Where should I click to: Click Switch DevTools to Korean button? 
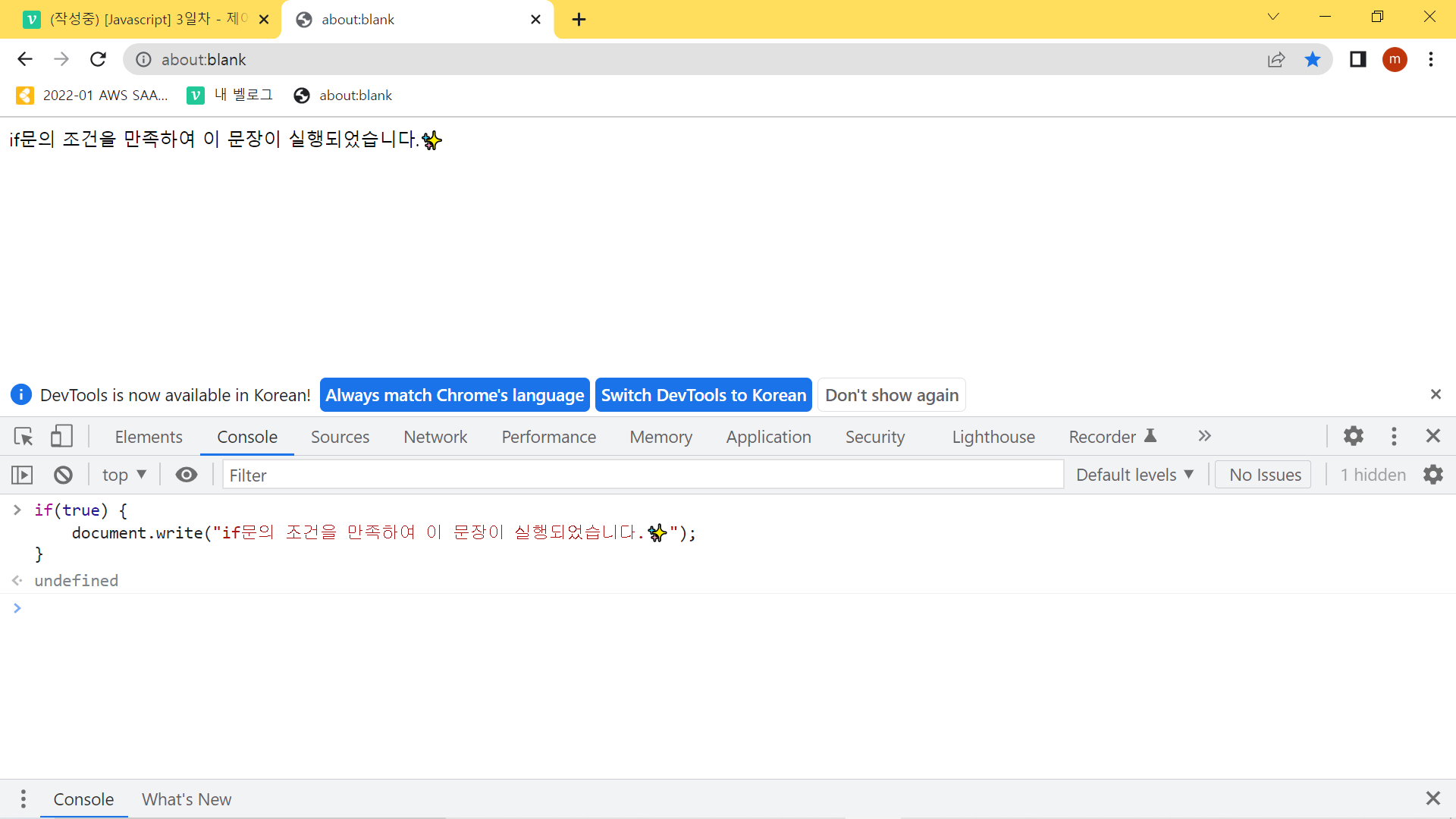(x=703, y=396)
